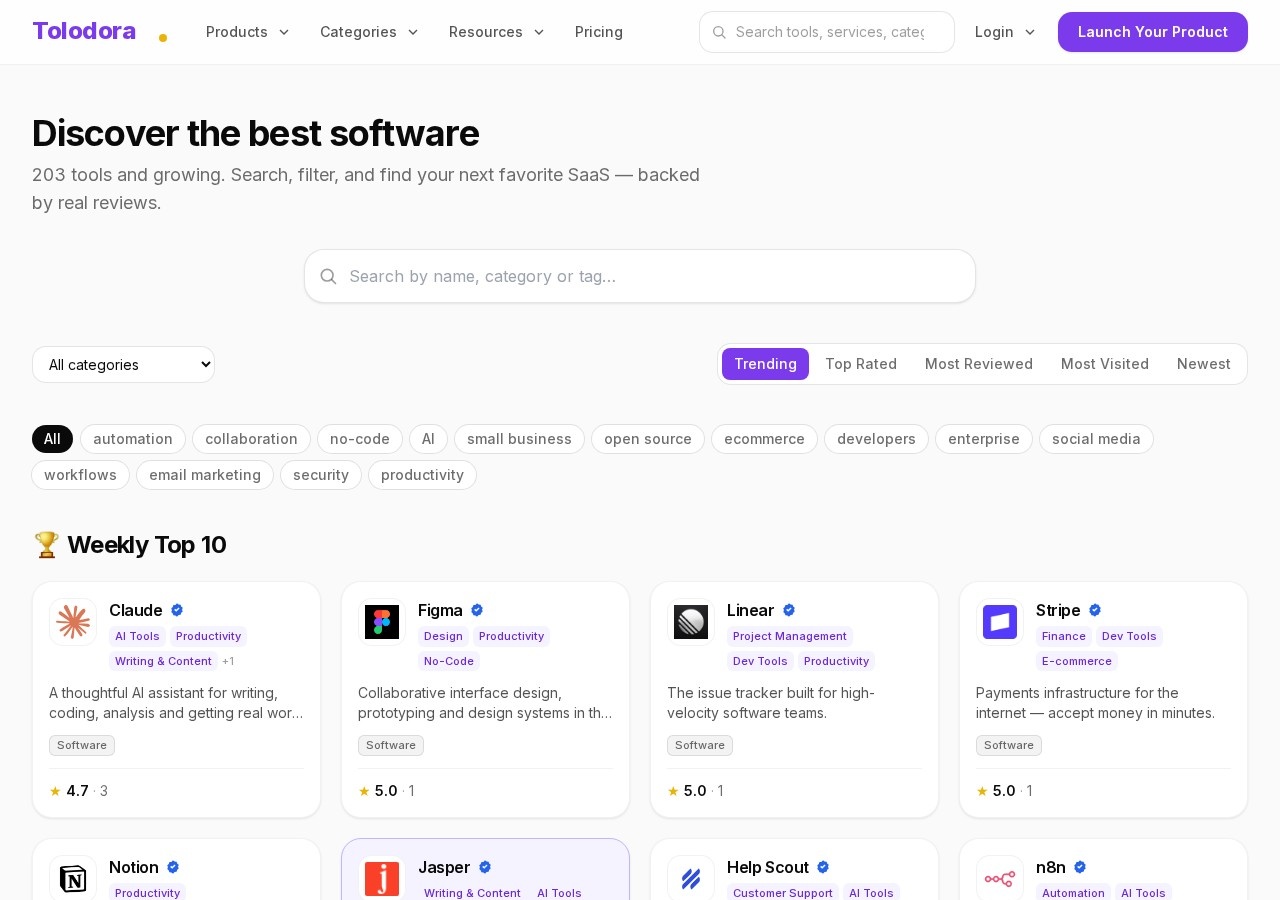Viewport: 1280px width, 900px height.
Task: Click Launch Your Product button
Action: [1153, 32]
